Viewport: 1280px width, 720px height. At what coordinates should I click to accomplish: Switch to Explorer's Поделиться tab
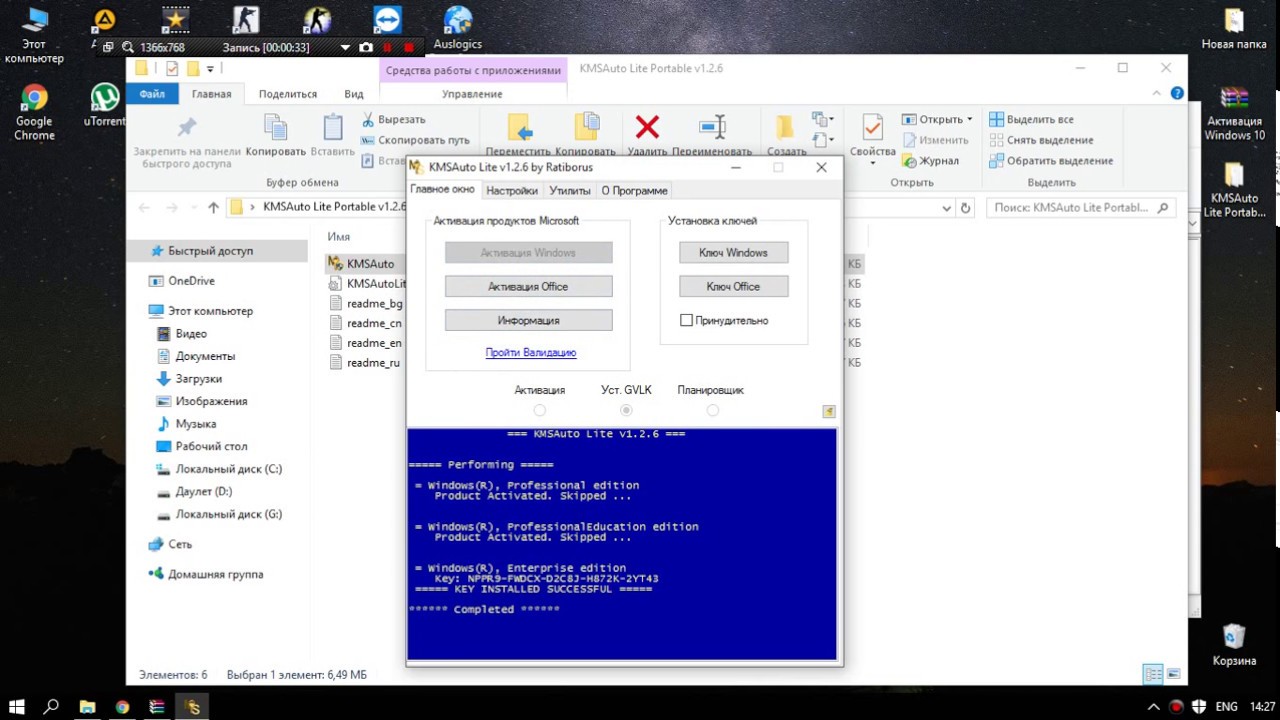point(288,94)
